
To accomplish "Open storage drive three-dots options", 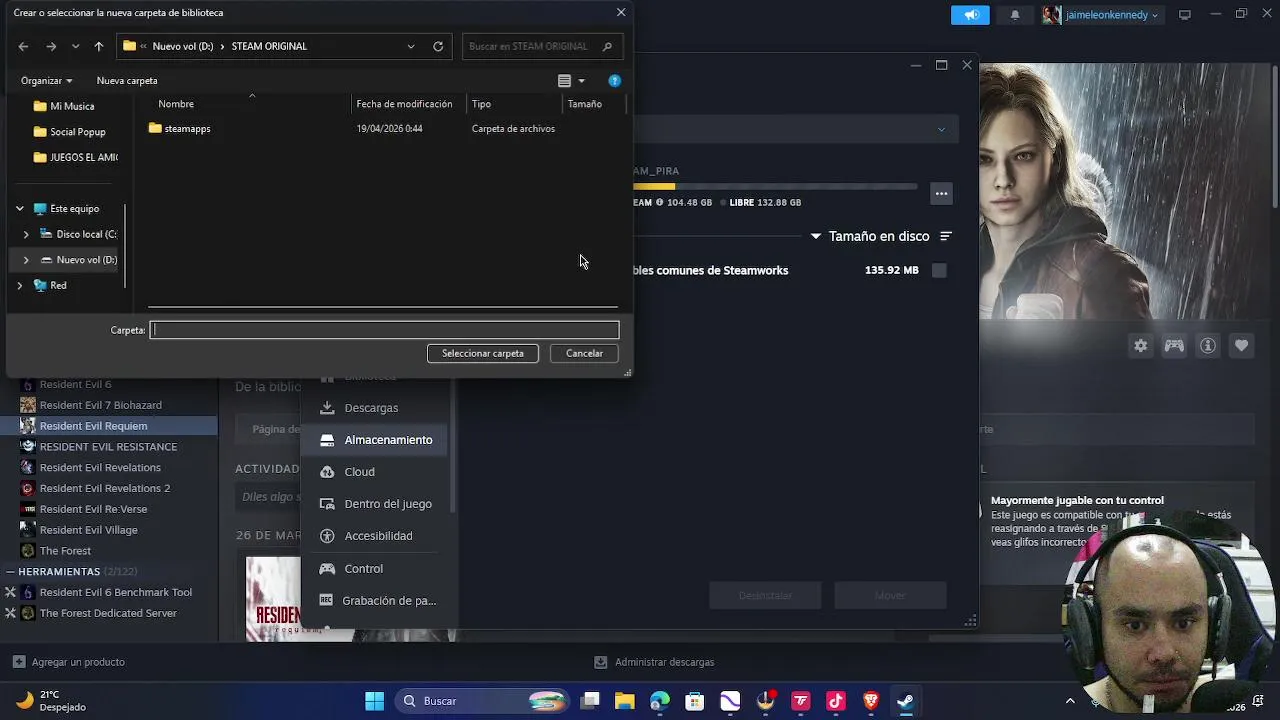I will [941, 194].
